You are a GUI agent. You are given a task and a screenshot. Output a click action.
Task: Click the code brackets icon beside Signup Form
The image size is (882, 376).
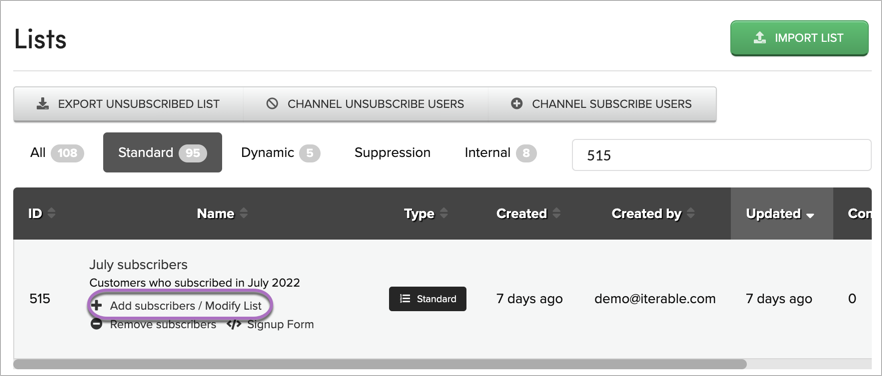coord(234,324)
